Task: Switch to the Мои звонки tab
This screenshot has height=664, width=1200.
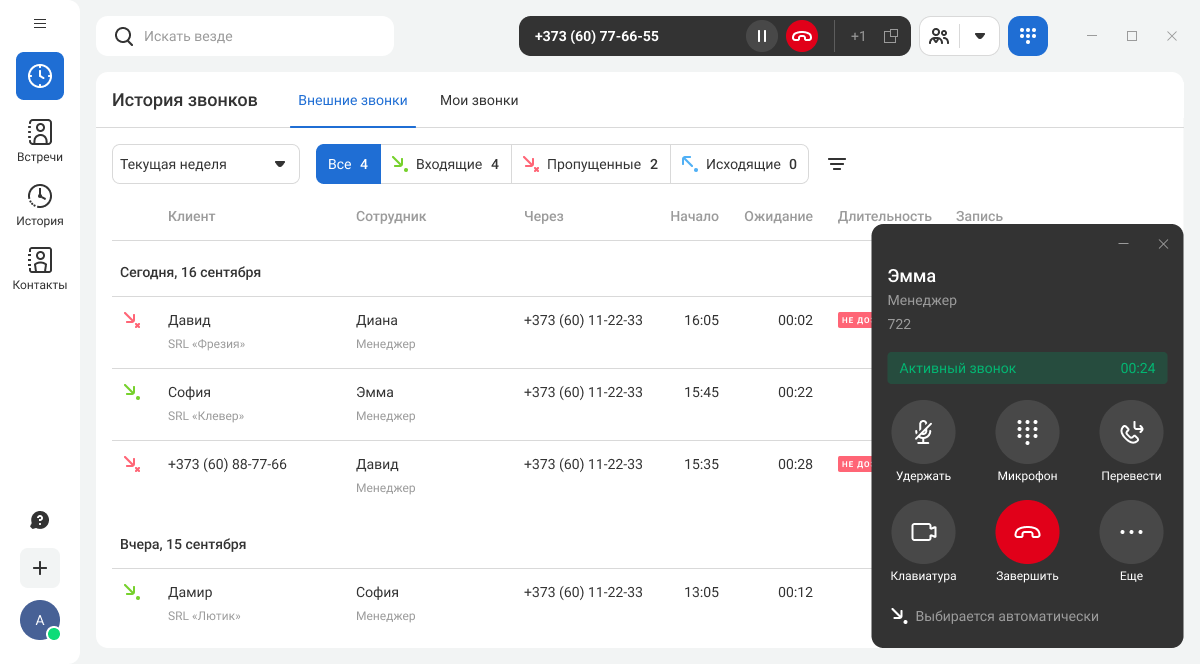Action: click(x=479, y=100)
